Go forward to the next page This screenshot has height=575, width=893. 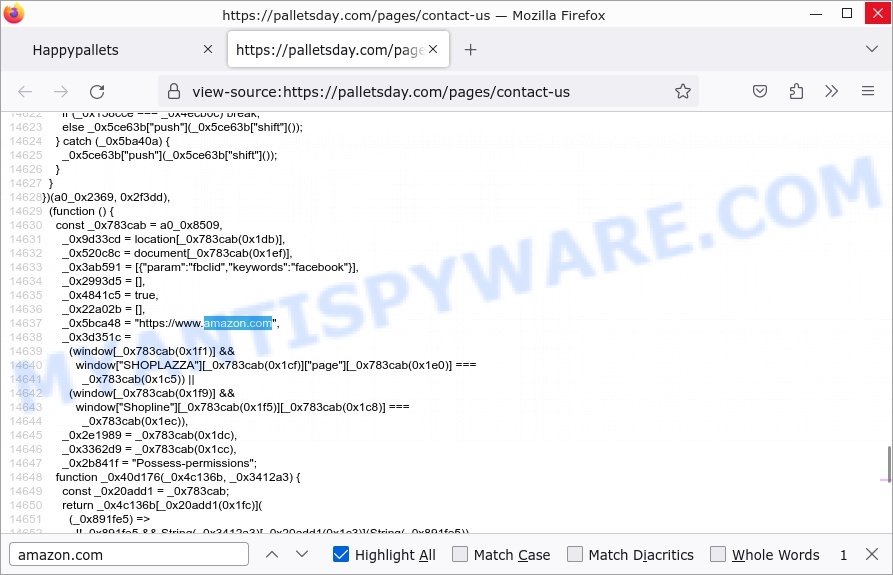tap(61, 92)
